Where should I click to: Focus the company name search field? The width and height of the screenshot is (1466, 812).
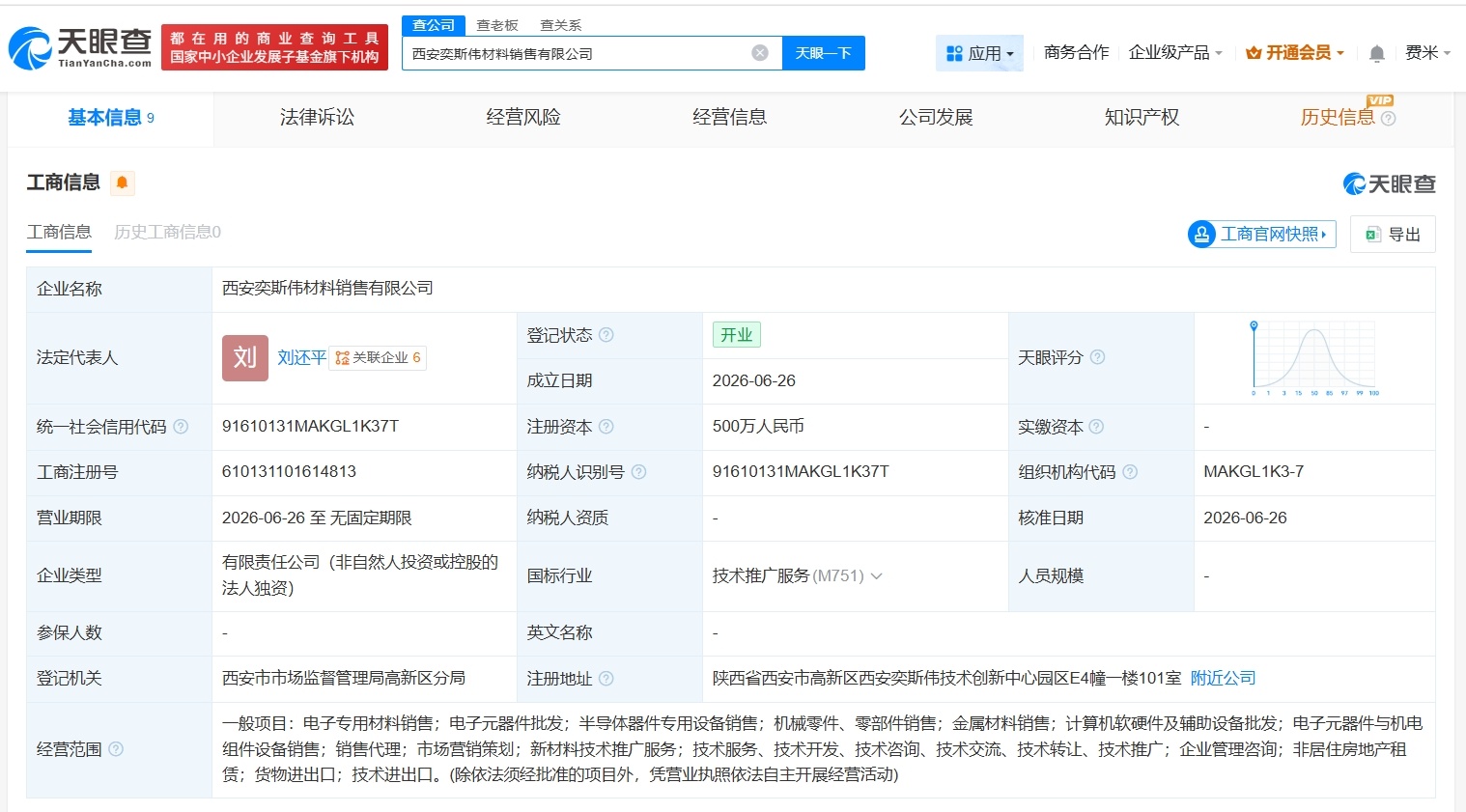(579, 53)
